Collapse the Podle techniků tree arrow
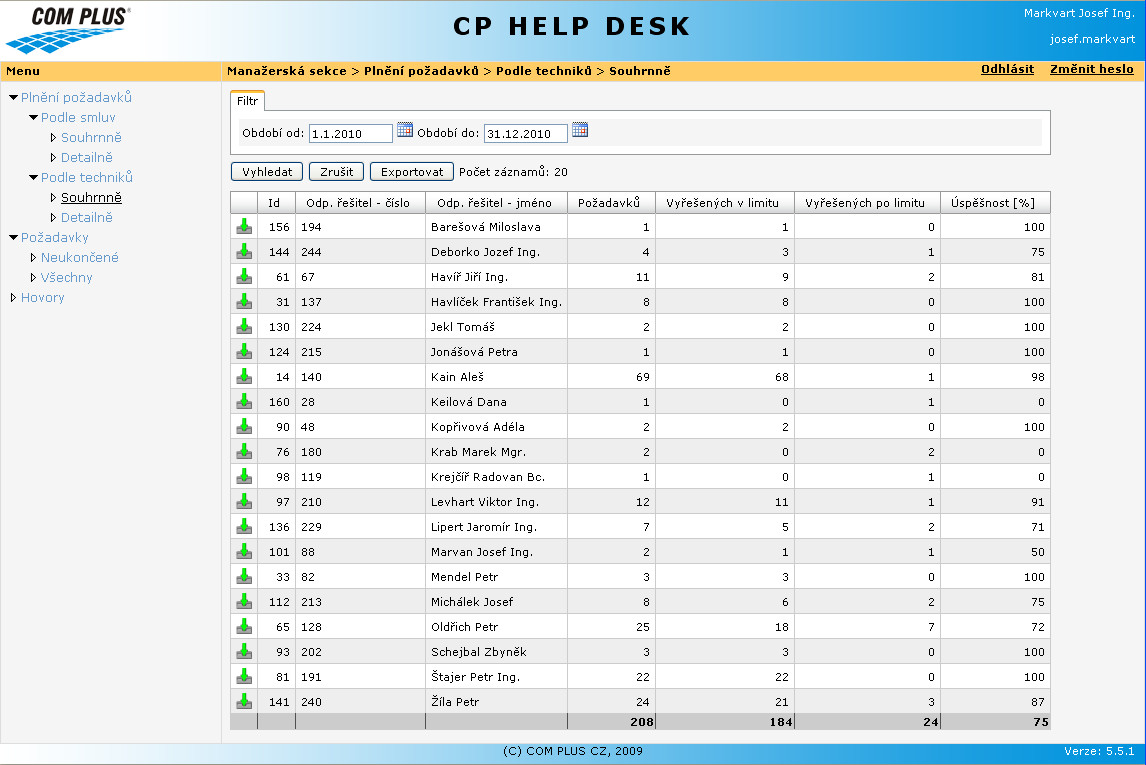The image size is (1146, 765). [x=34, y=177]
